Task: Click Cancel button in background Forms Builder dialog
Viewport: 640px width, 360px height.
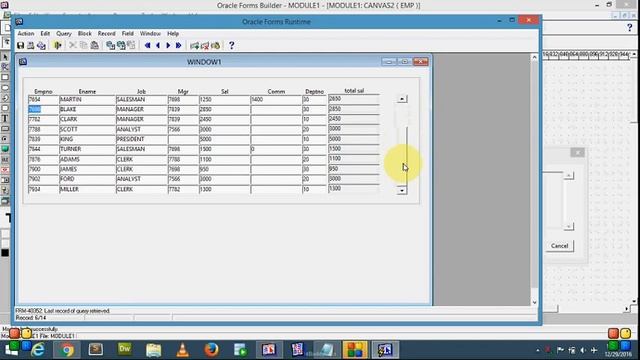Action: (x=559, y=246)
